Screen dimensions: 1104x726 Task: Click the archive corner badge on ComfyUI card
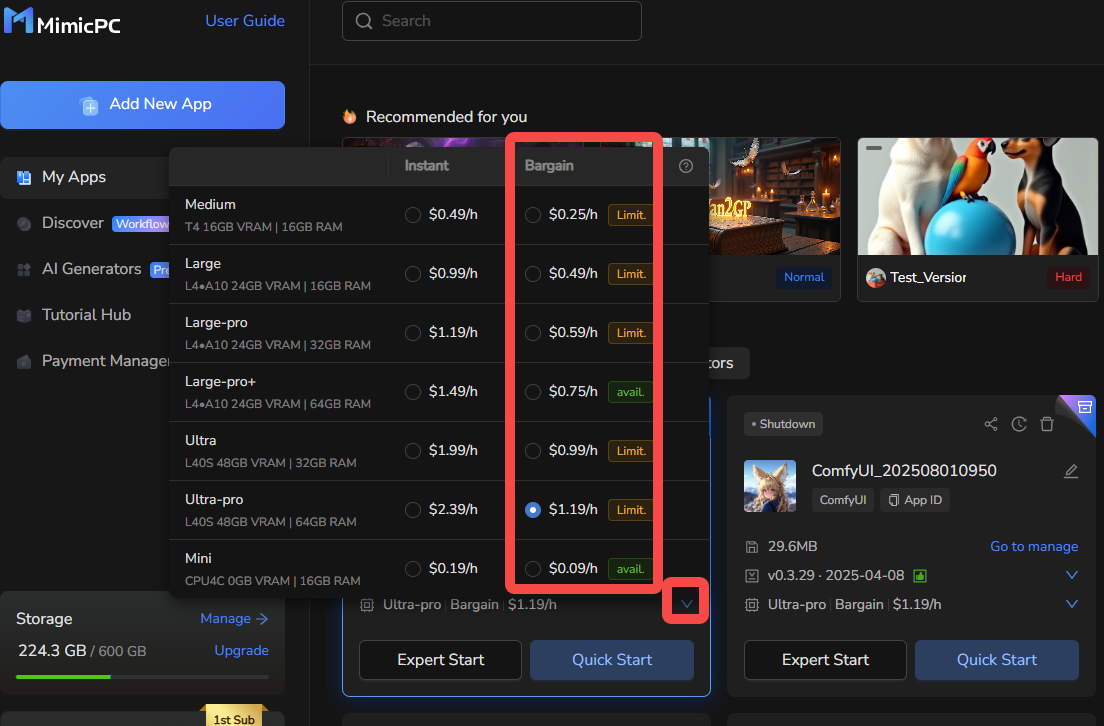[1084, 407]
